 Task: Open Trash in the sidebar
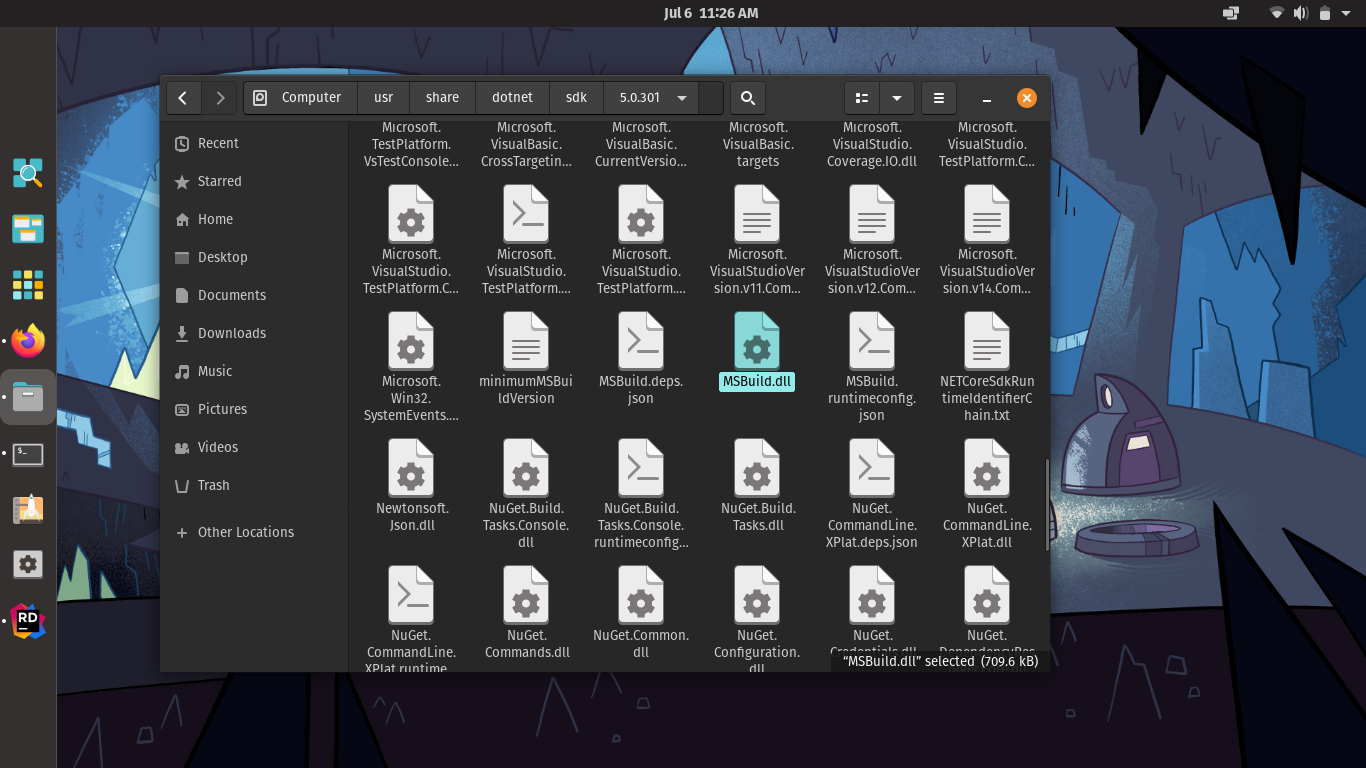[254, 485]
